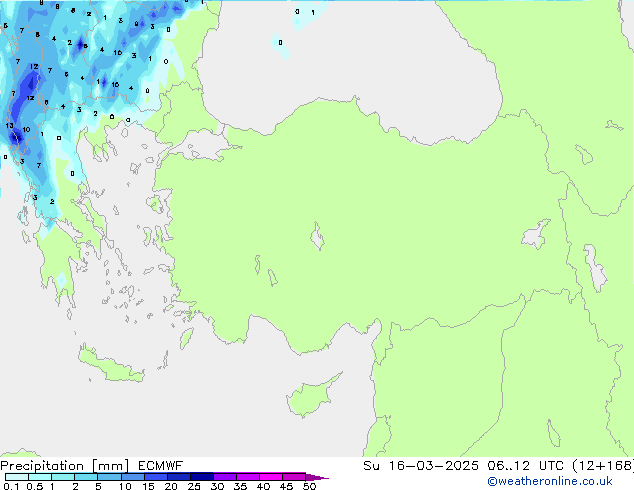
Task: Click the '0.1' legend scale label
Action: [11, 486]
